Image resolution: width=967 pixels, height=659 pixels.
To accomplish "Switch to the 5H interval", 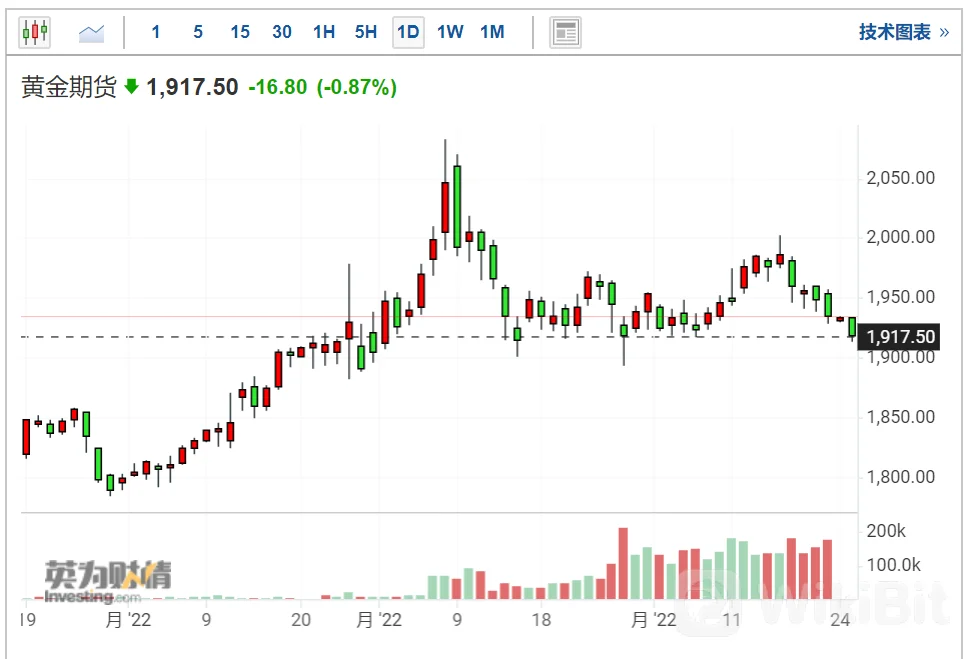I will coord(366,32).
